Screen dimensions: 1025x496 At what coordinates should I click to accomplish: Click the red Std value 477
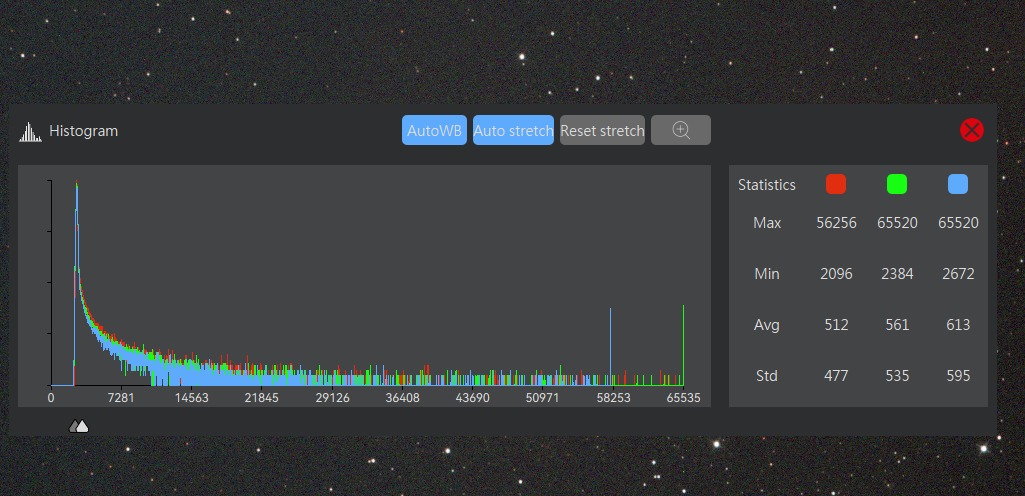(836, 376)
